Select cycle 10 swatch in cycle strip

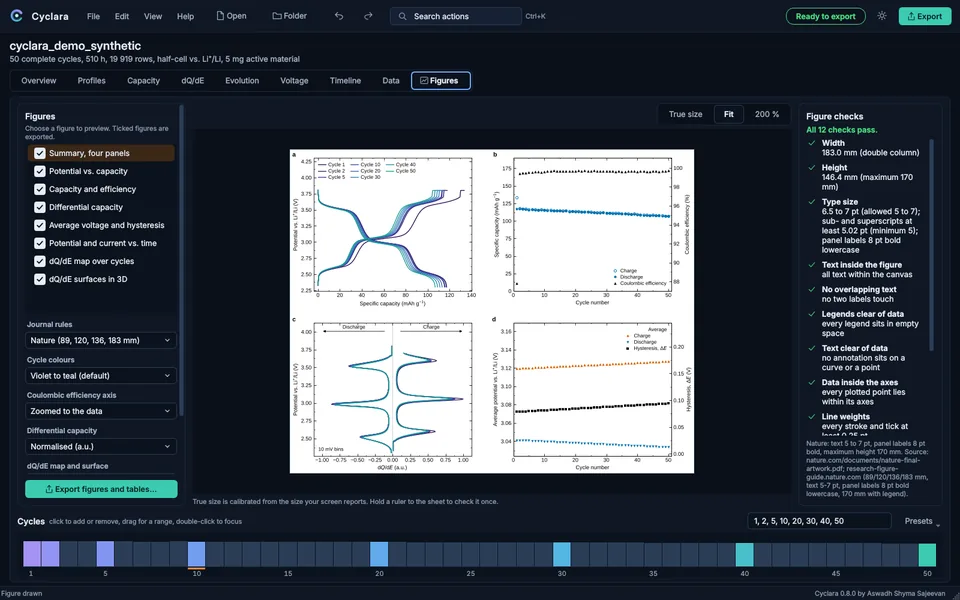point(197,554)
